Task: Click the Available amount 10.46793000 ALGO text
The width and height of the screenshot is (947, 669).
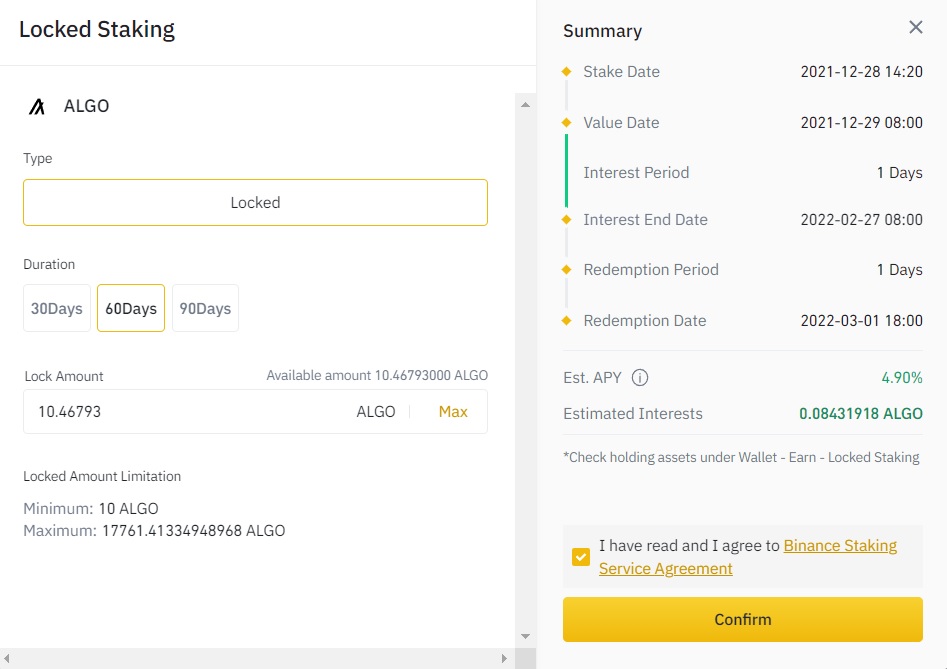Action: coord(377,376)
